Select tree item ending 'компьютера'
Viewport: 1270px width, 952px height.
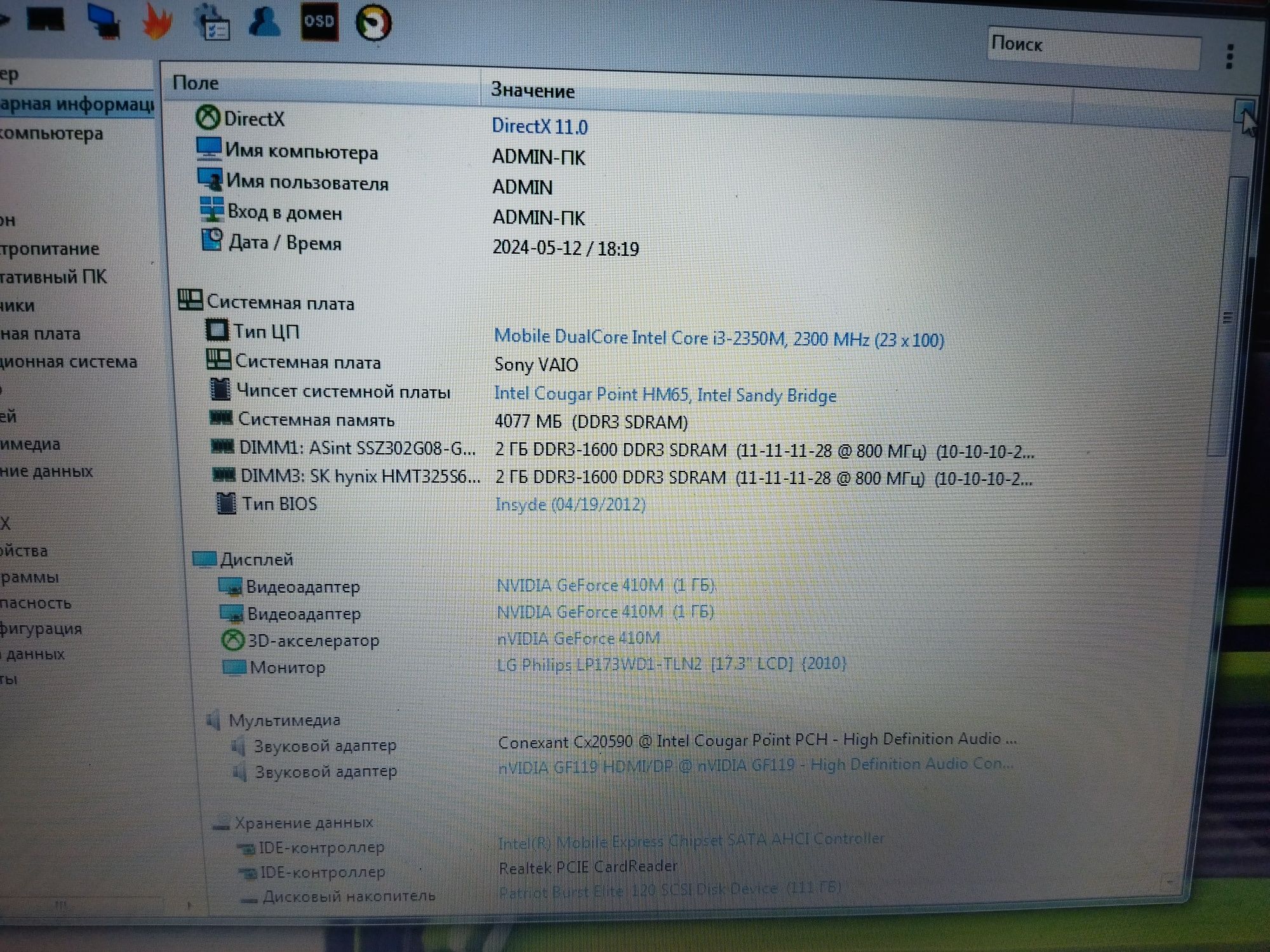[x=51, y=134]
